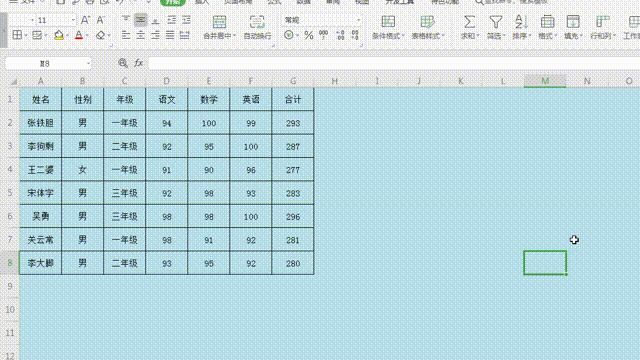Viewport: 640px width, 360px height.
Task: Select column M header
Action: pyautogui.click(x=545, y=81)
